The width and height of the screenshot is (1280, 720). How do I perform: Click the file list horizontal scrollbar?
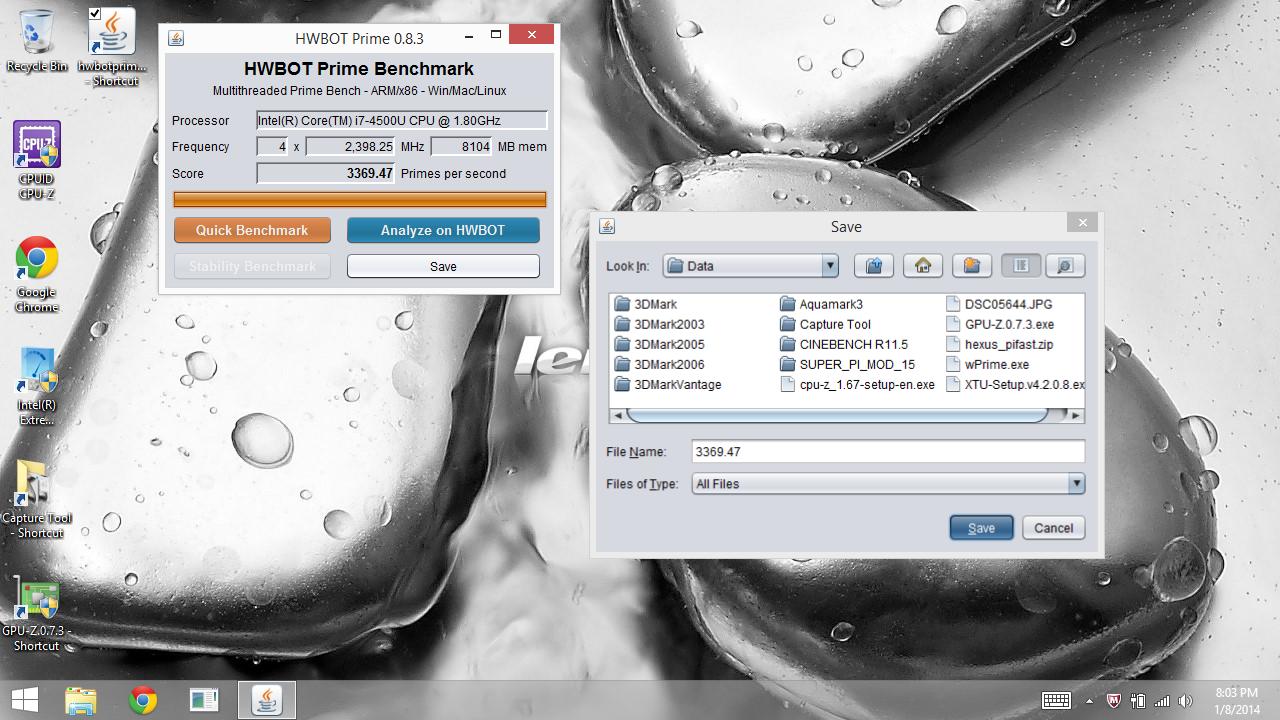click(x=837, y=415)
